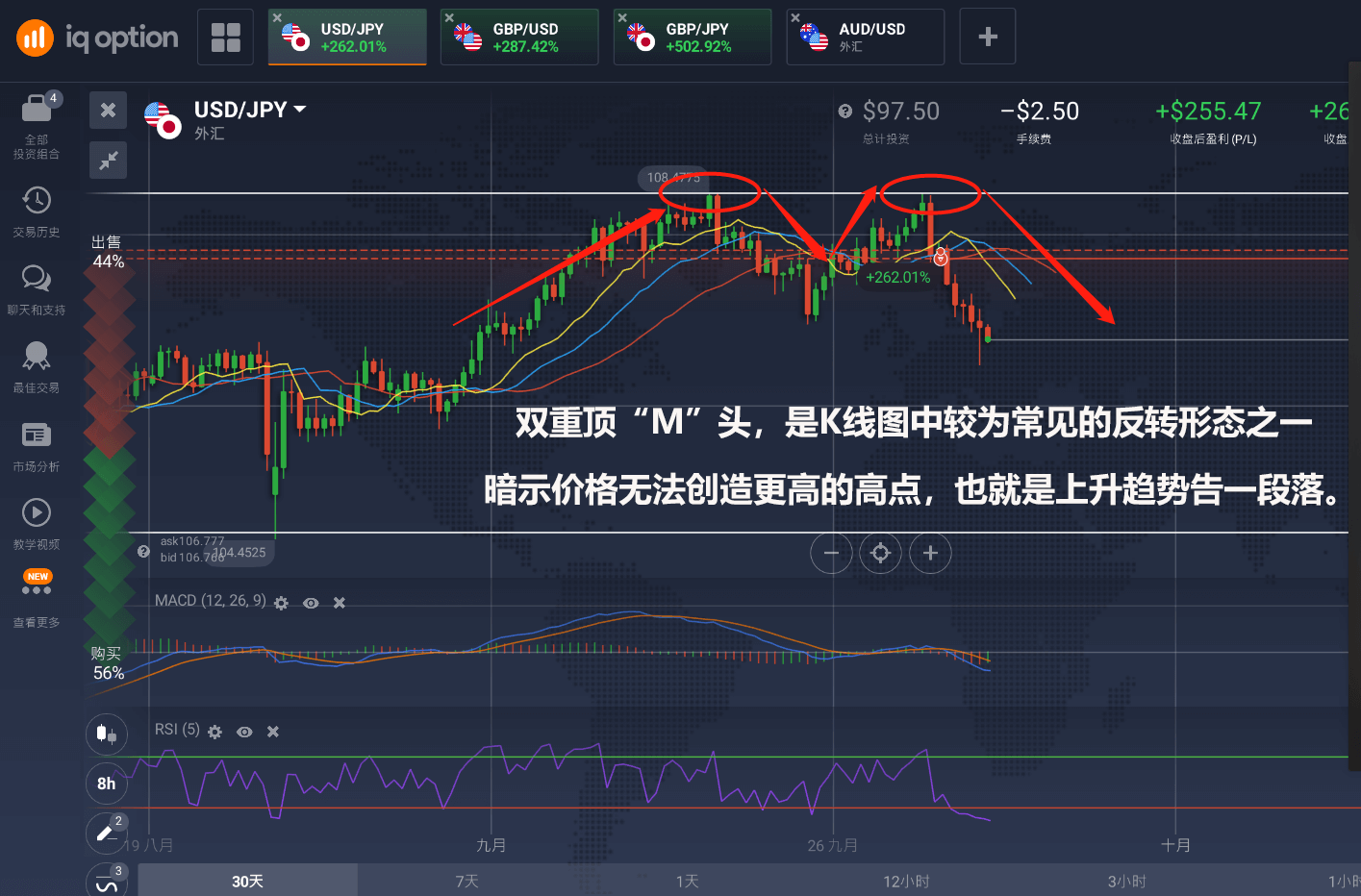The width and height of the screenshot is (1361, 896).
Task: Click the fee value −$2.50
Action: [1040, 112]
